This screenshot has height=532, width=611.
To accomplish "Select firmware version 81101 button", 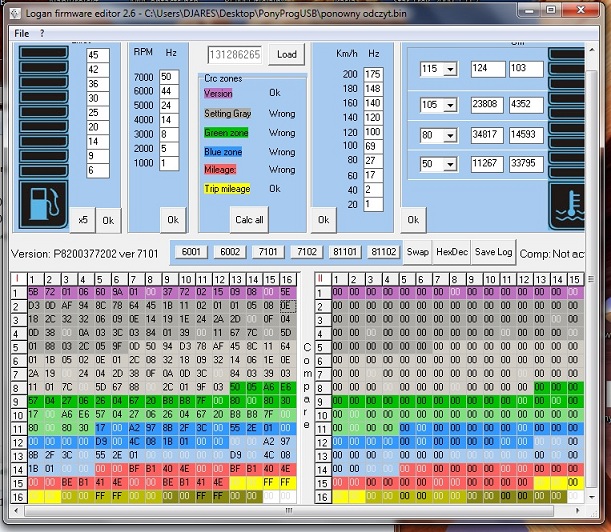I will coord(345,252).
